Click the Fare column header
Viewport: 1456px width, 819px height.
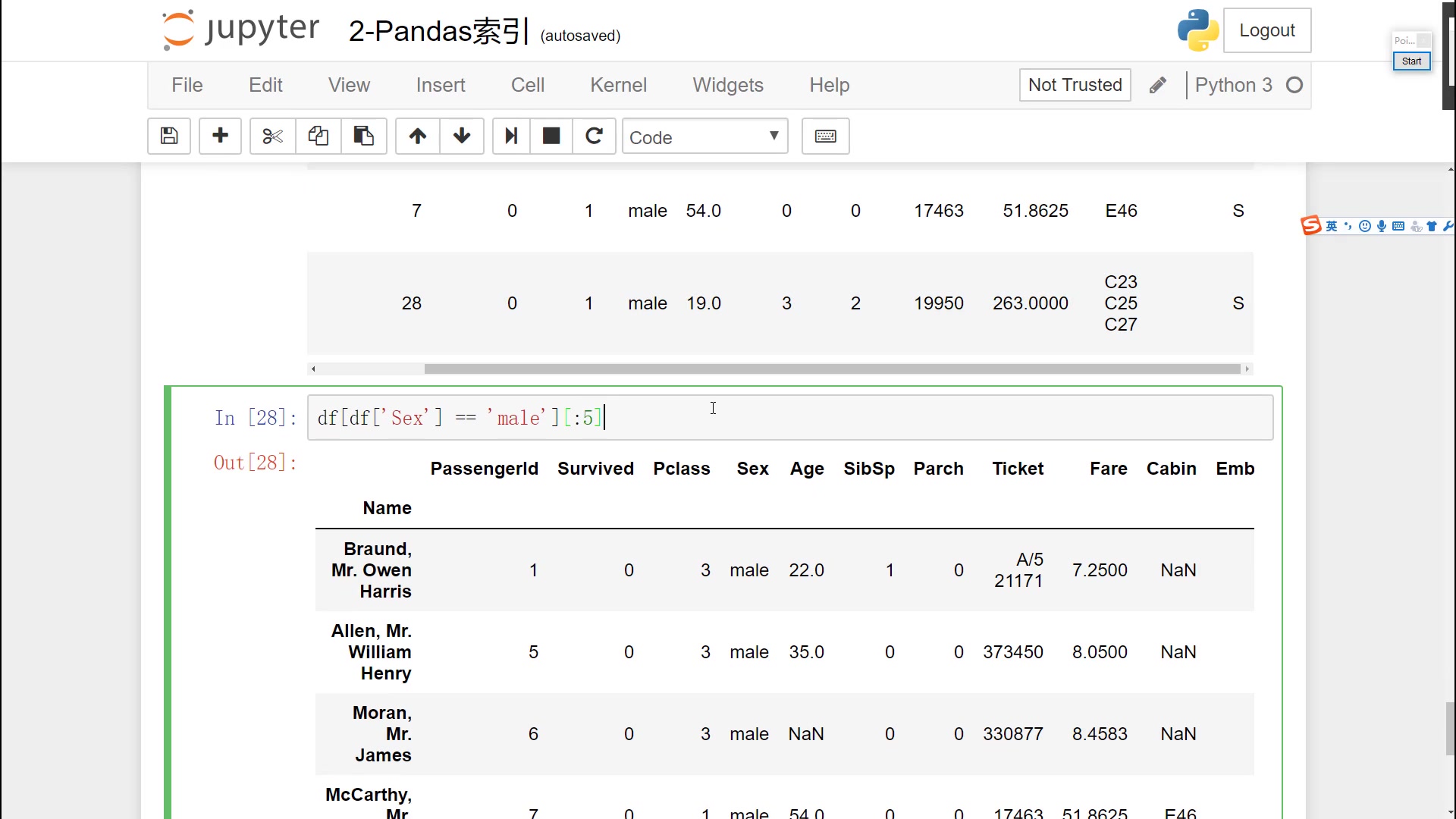(1109, 469)
